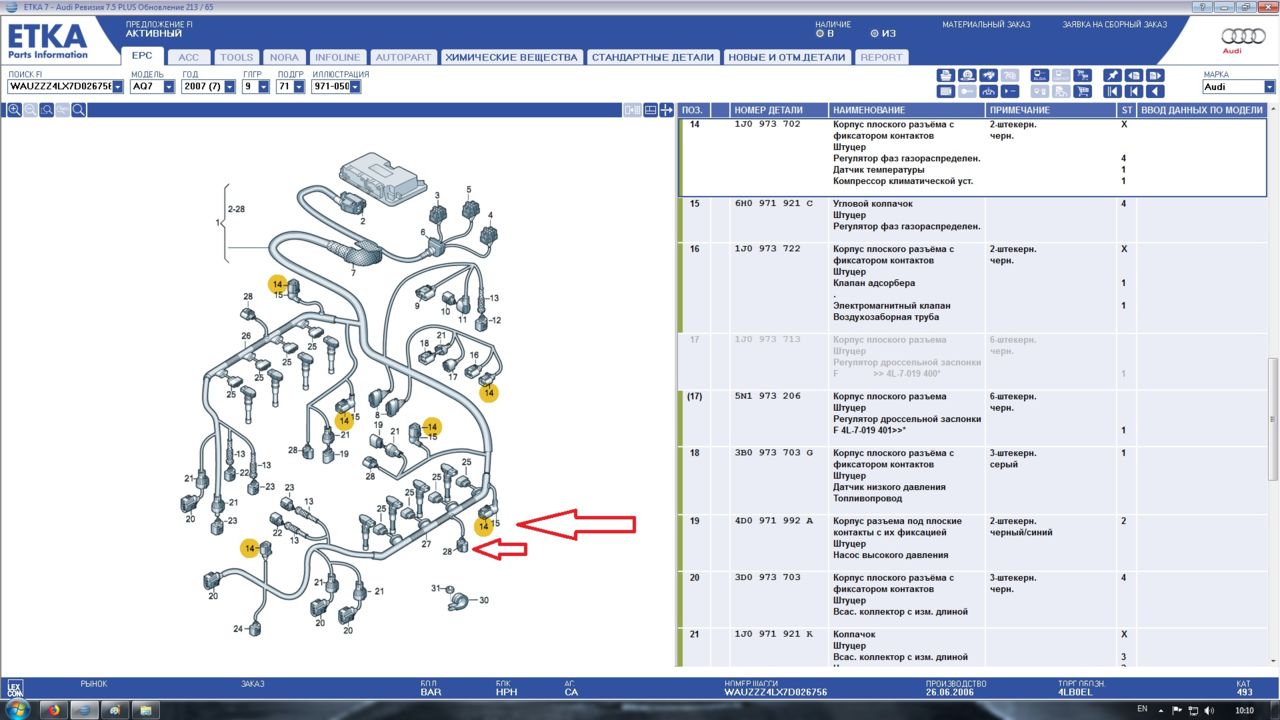Click МАТЕРИАЛЬНЫЙ ЗАКАЗ in the header
This screenshot has width=1280, height=720.
(x=985, y=24)
